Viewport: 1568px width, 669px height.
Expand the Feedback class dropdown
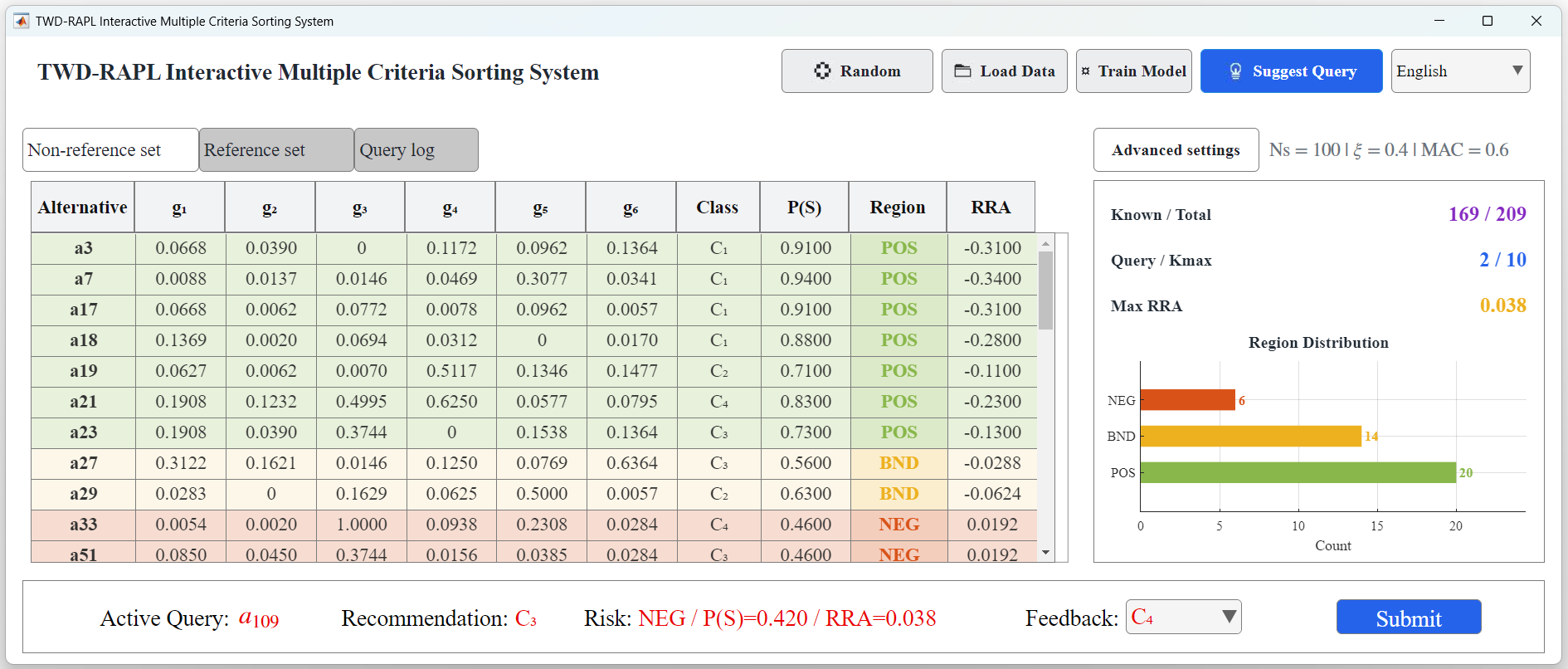[x=1183, y=617]
